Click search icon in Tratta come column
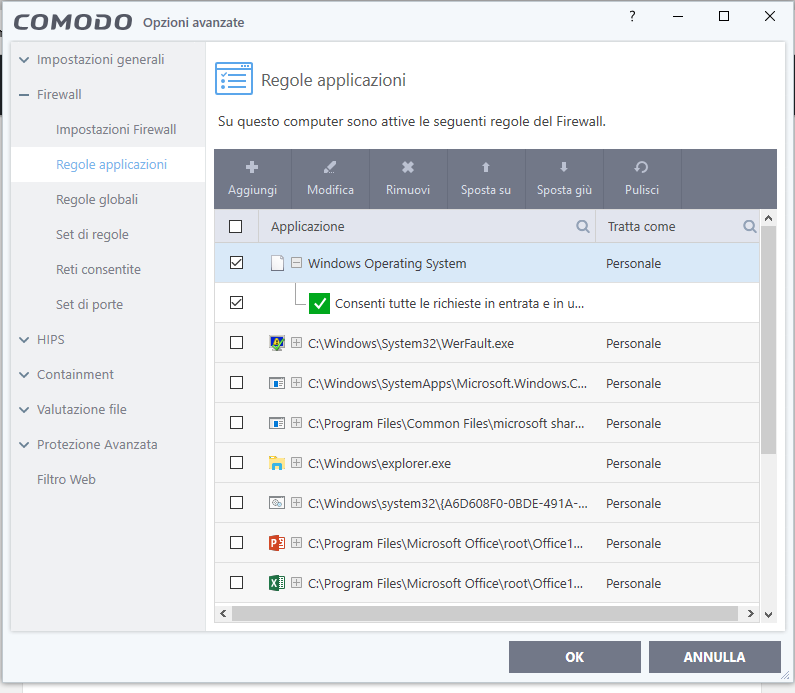This screenshot has width=795, height=693. tap(750, 227)
